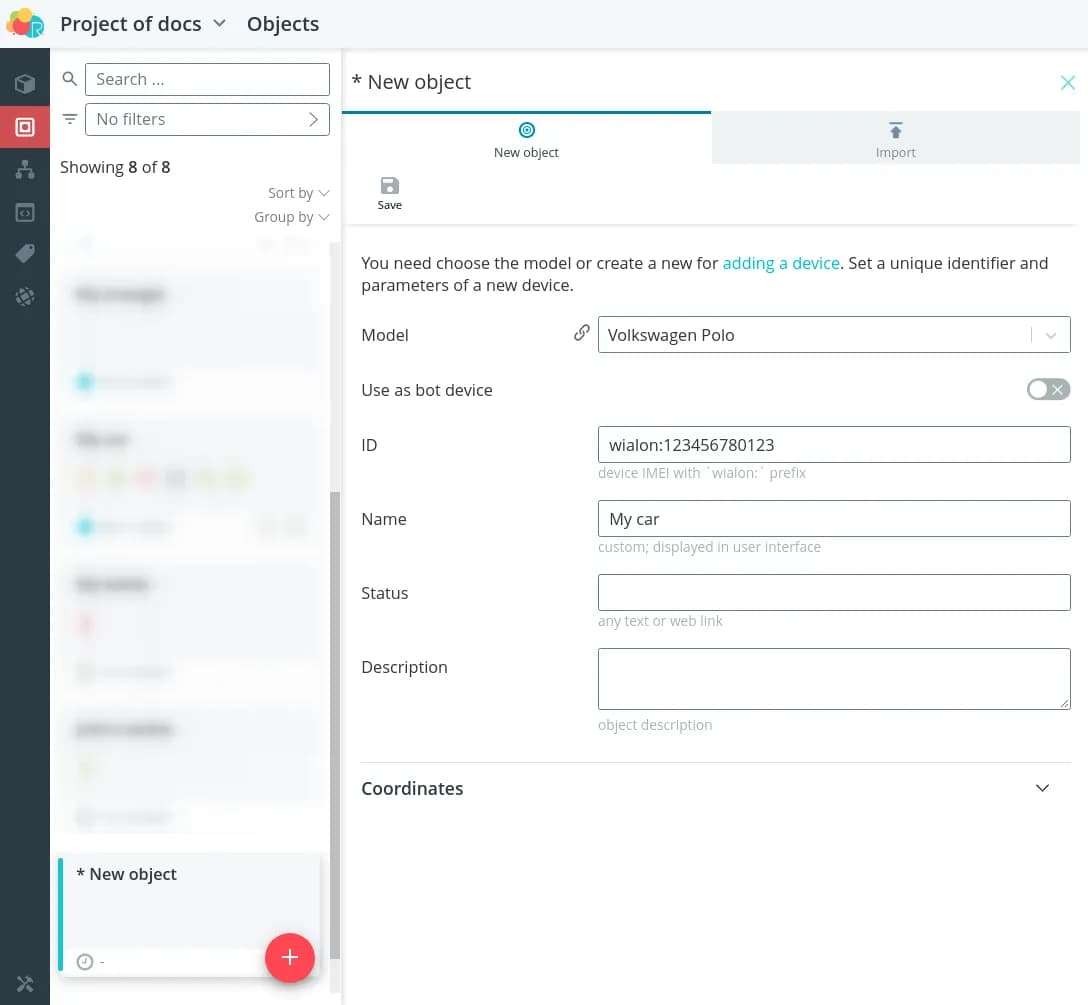The image size is (1088, 1005).
Task: Select the Objects icon in sidebar
Action: point(25,127)
